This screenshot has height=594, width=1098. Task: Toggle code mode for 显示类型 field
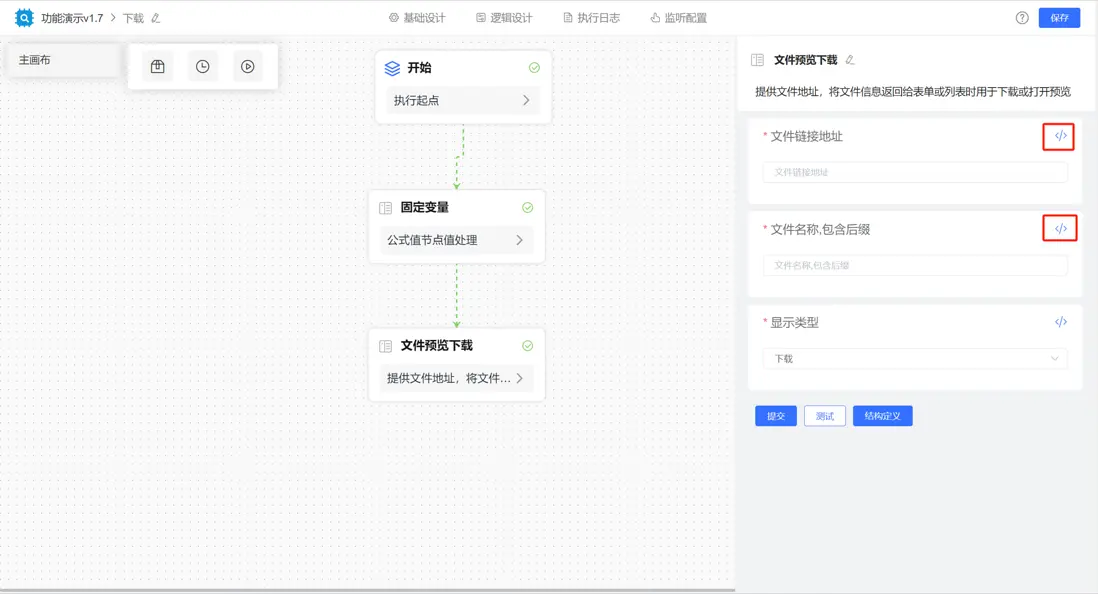click(x=1061, y=322)
